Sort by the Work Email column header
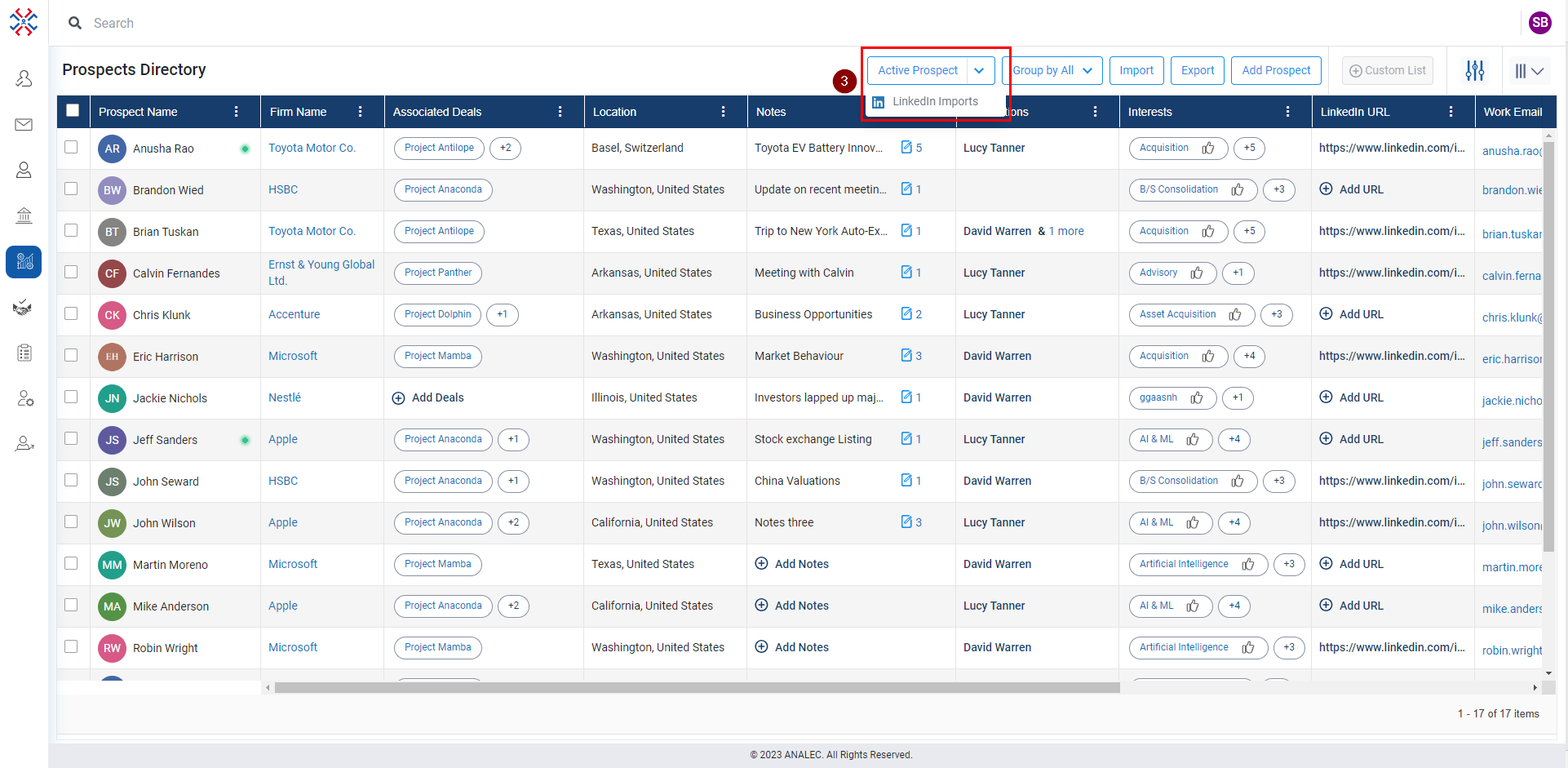Screen dimensions: 1568x768 pyautogui.click(x=1513, y=112)
